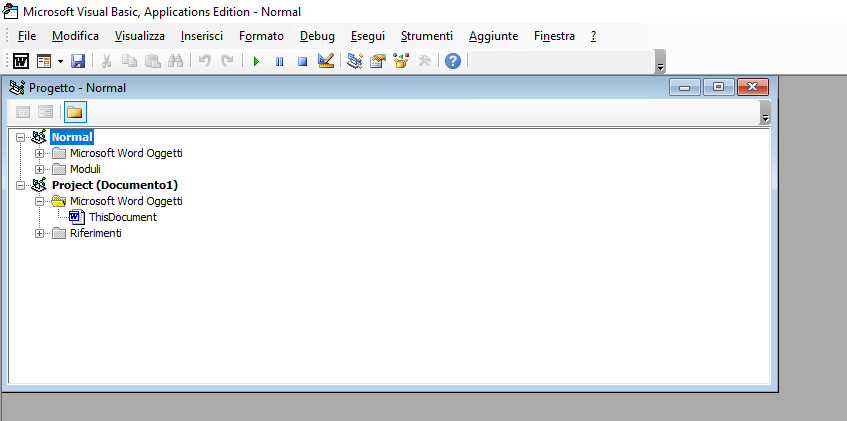Screen dimensions: 847x421
Task: Collapse the Normal project tree node
Action: 21,137
